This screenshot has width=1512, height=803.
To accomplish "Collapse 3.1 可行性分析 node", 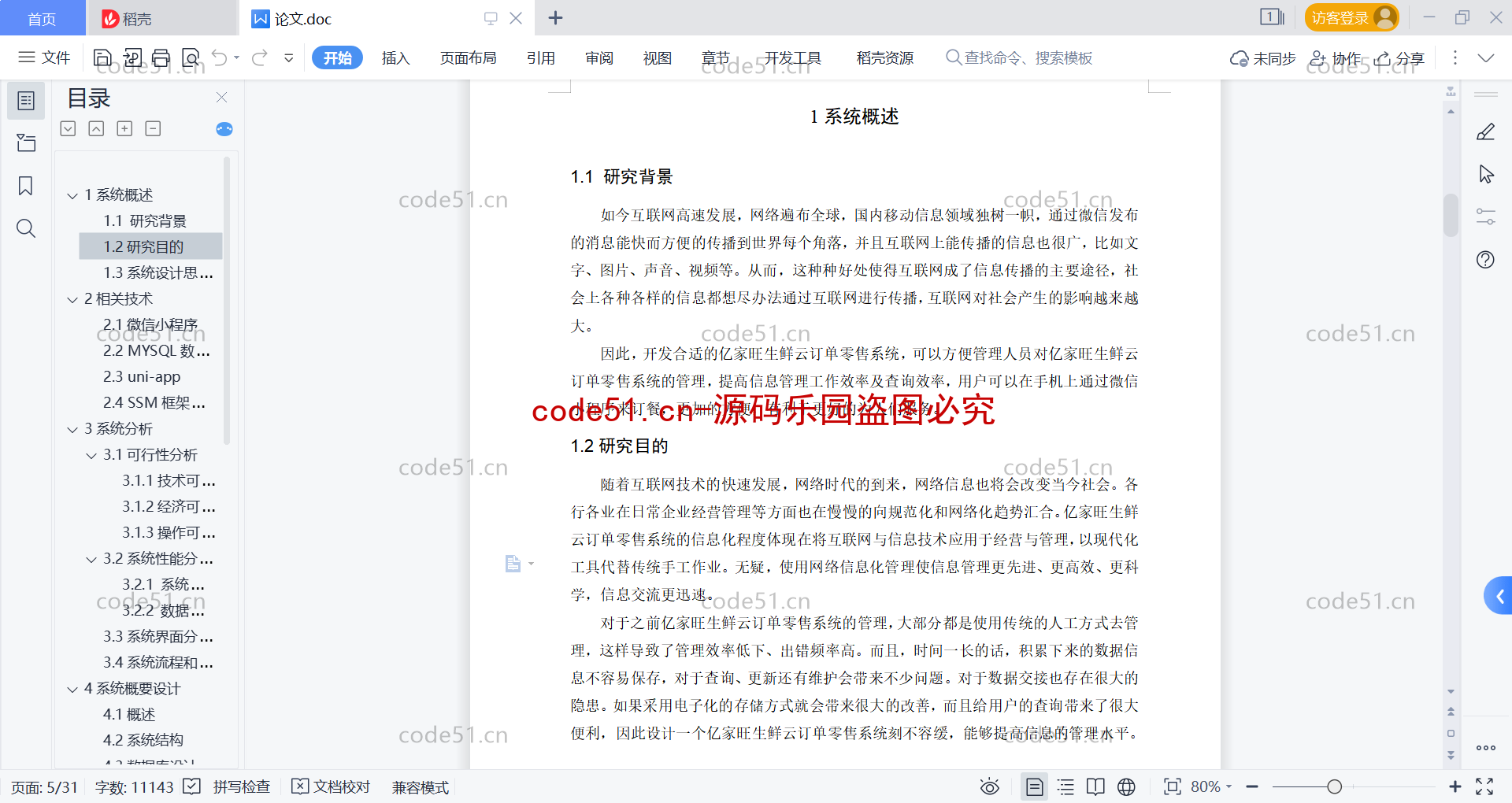I will tap(91, 455).
